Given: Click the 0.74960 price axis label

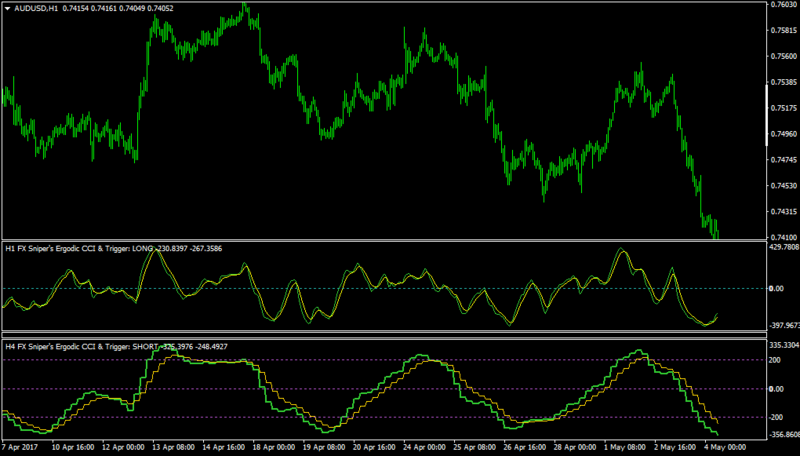Looking at the screenshot, I should point(783,134).
